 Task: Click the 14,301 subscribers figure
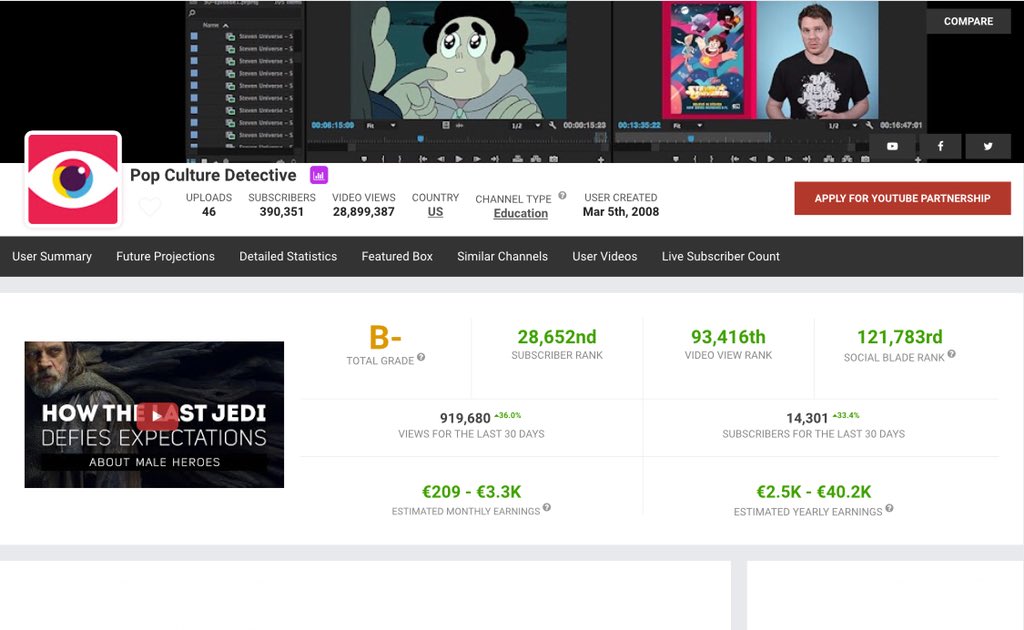(x=807, y=418)
